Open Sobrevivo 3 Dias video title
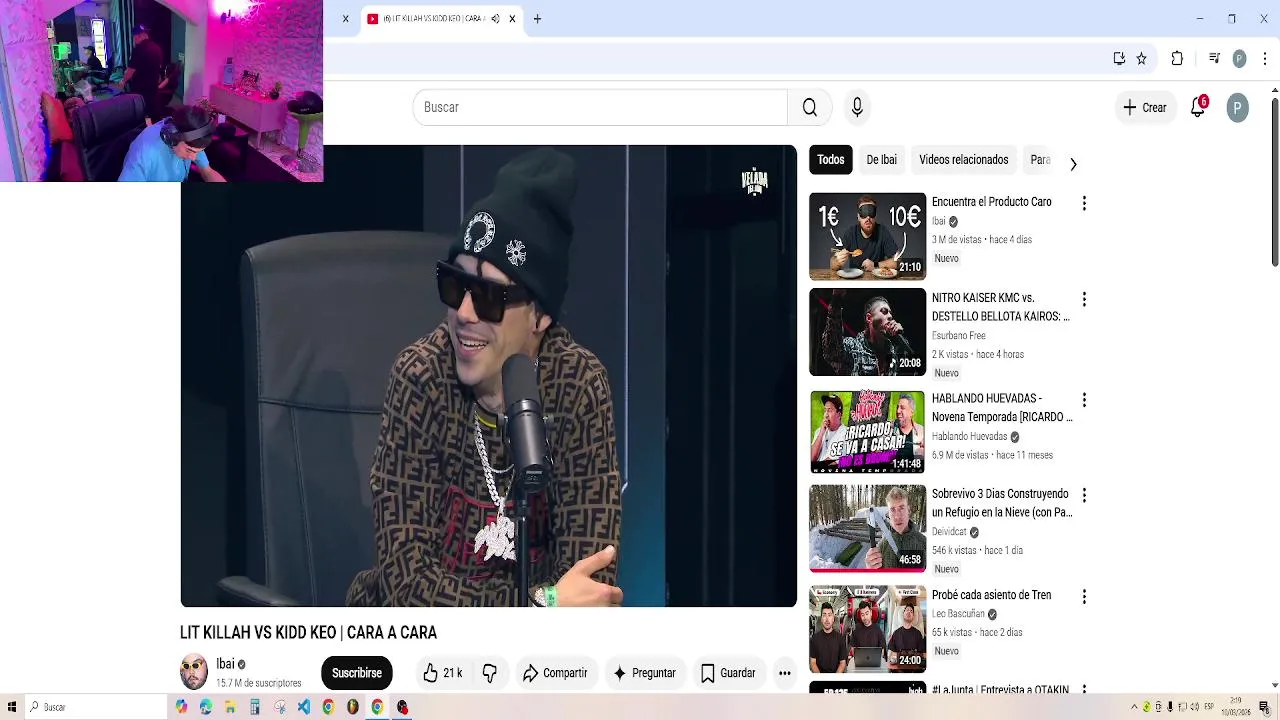This screenshot has width=1280, height=720. tap(1001, 503)
